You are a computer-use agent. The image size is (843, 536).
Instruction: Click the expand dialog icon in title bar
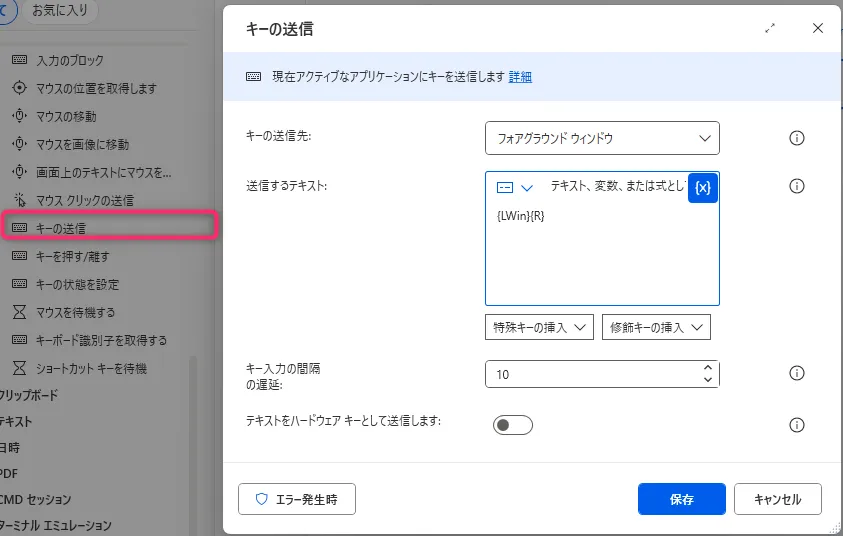(x=771, y=29)
